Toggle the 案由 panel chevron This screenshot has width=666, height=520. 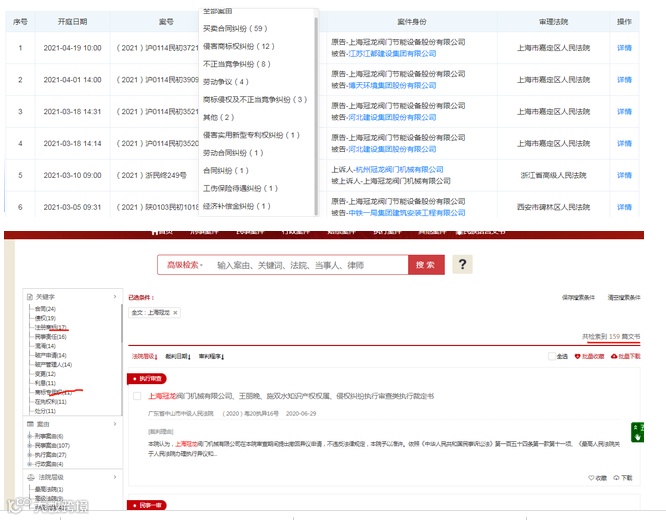pos(115,424)
